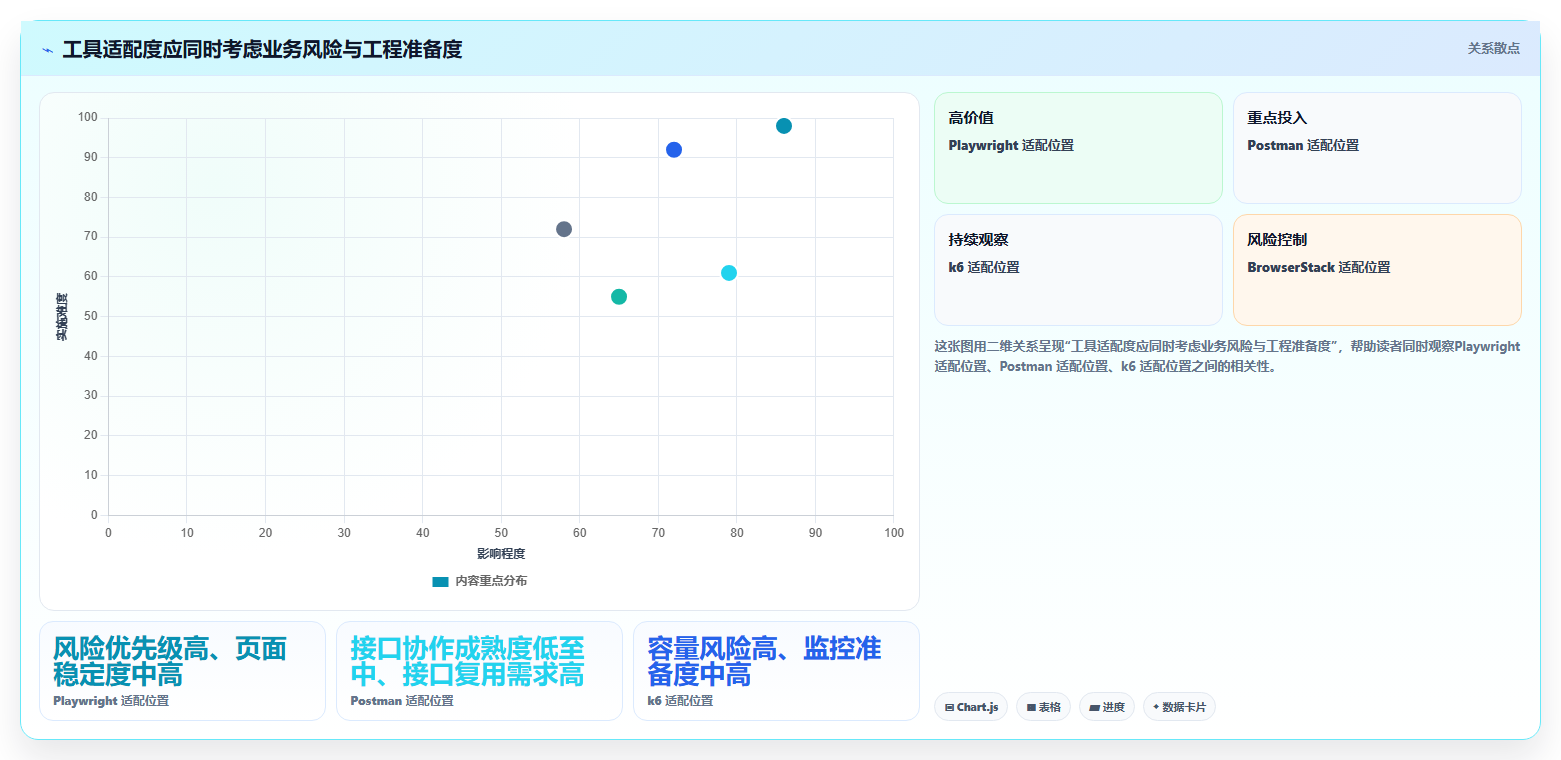Click the 风险优先级高、页面稳定度中高 card

point(182,671)
